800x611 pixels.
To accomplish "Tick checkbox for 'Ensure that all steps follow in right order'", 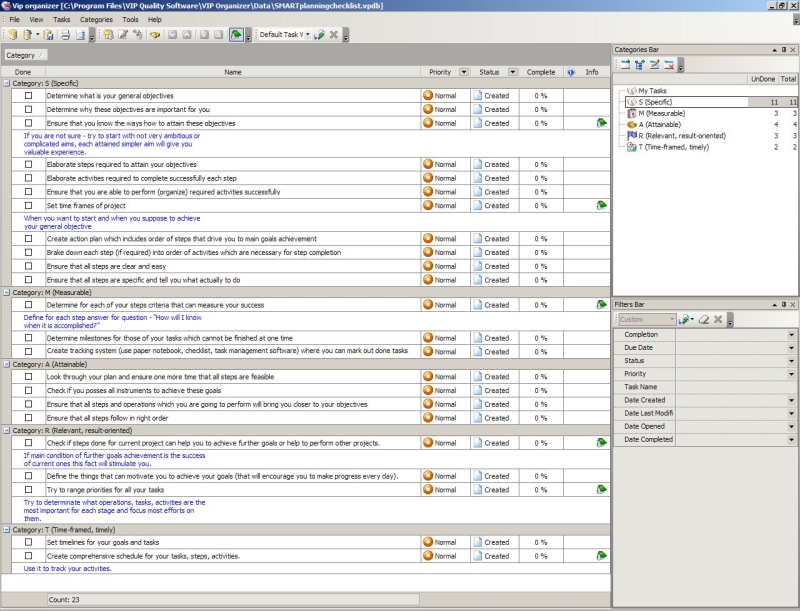I will click(x=28, y=418).
